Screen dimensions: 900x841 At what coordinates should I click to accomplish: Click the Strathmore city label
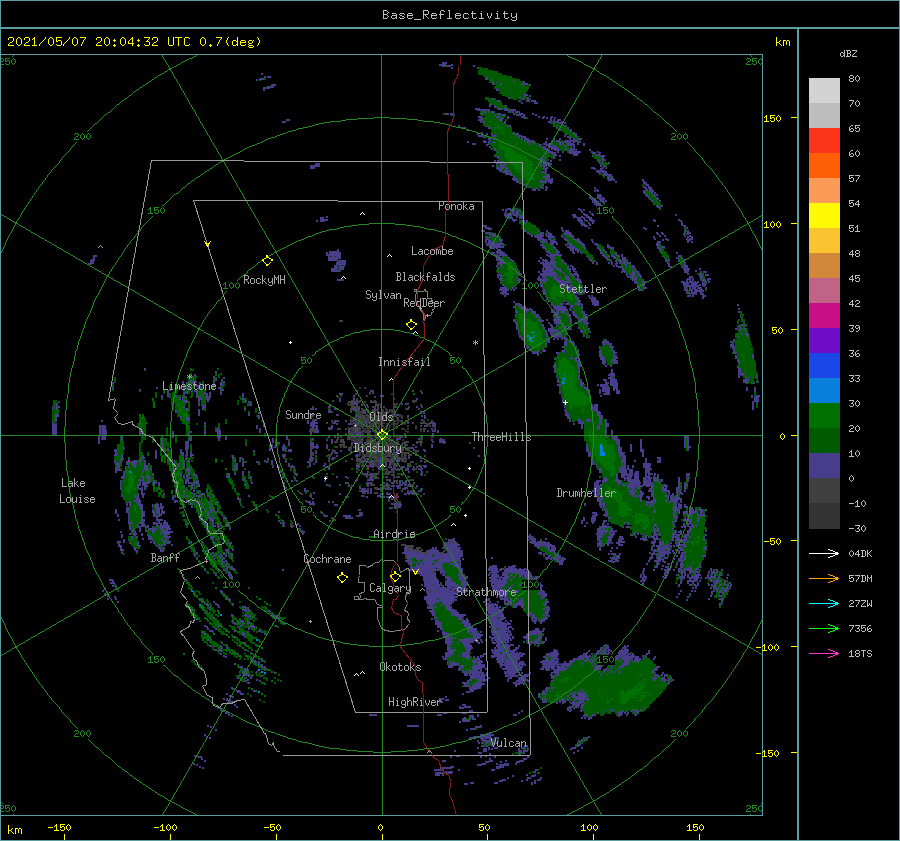[486, 591]
